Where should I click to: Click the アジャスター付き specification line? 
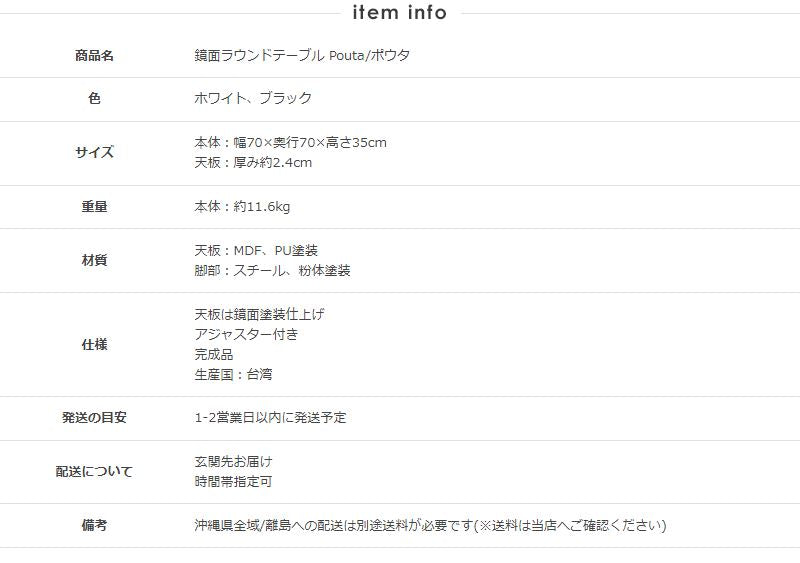click(x=246, y=334)
